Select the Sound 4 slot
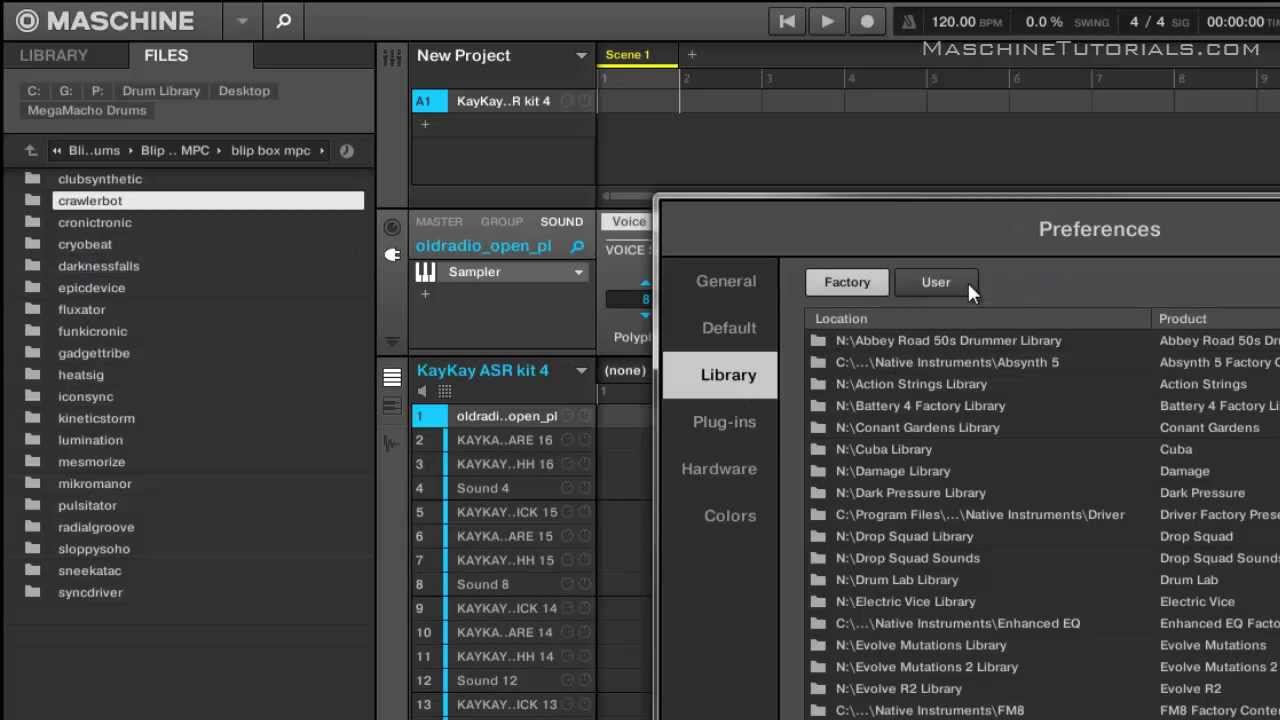Image resolution: width=1280 pixels, height=720 pixels. point(503,488)
